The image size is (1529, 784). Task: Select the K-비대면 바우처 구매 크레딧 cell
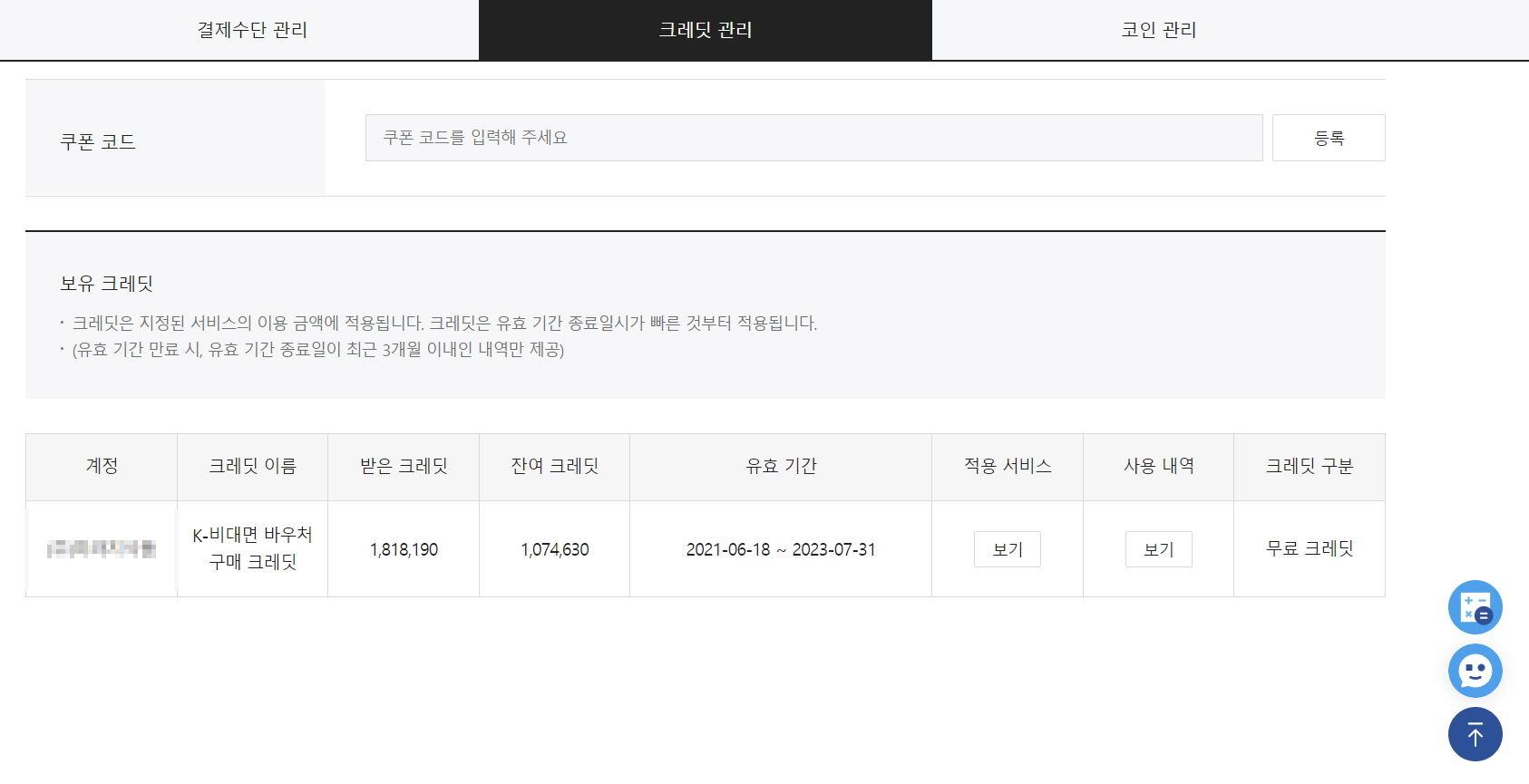pyautogui.click(x=253, y=548)
